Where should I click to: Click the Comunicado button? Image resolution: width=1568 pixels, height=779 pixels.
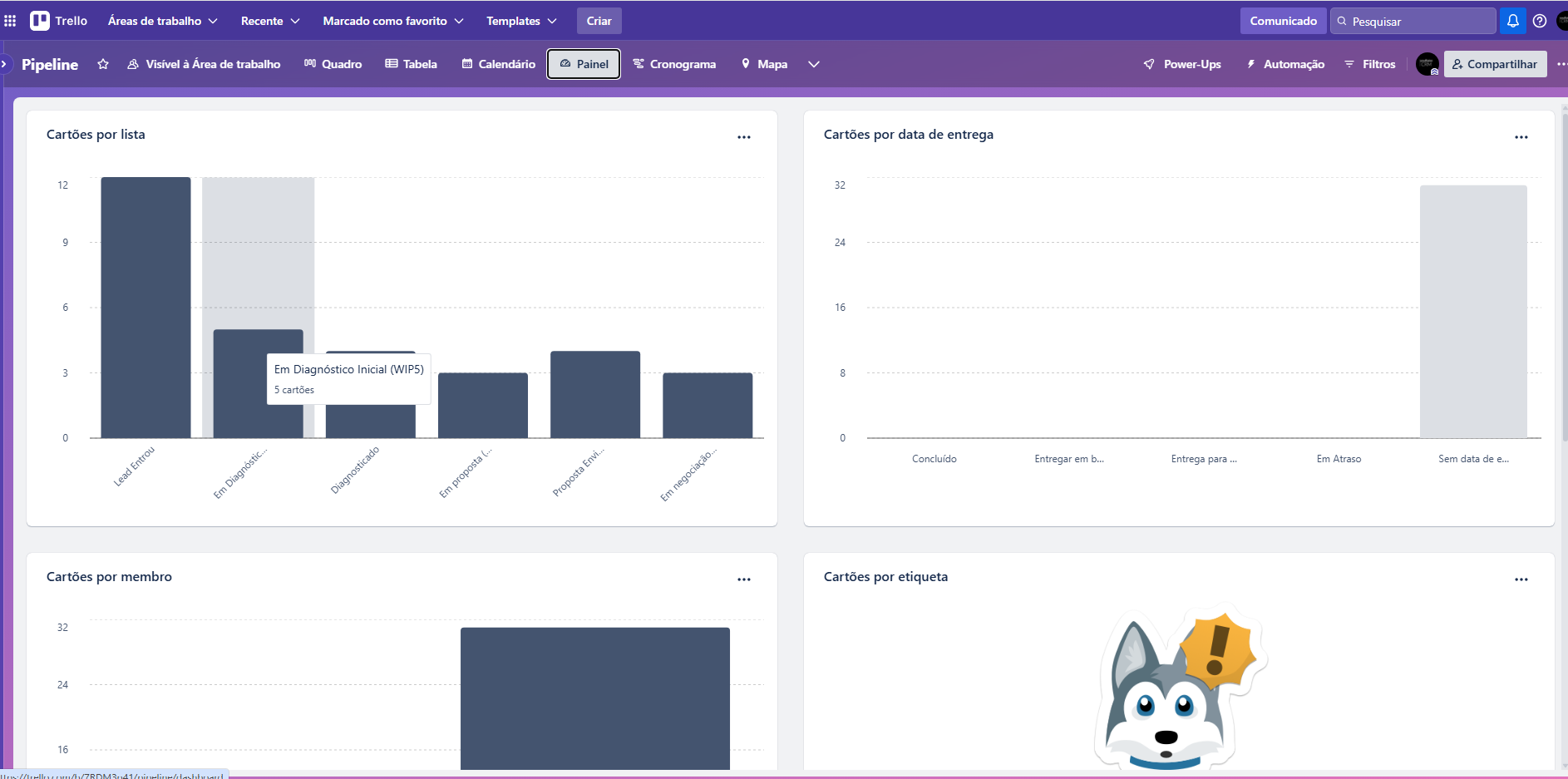[1283, 21]
